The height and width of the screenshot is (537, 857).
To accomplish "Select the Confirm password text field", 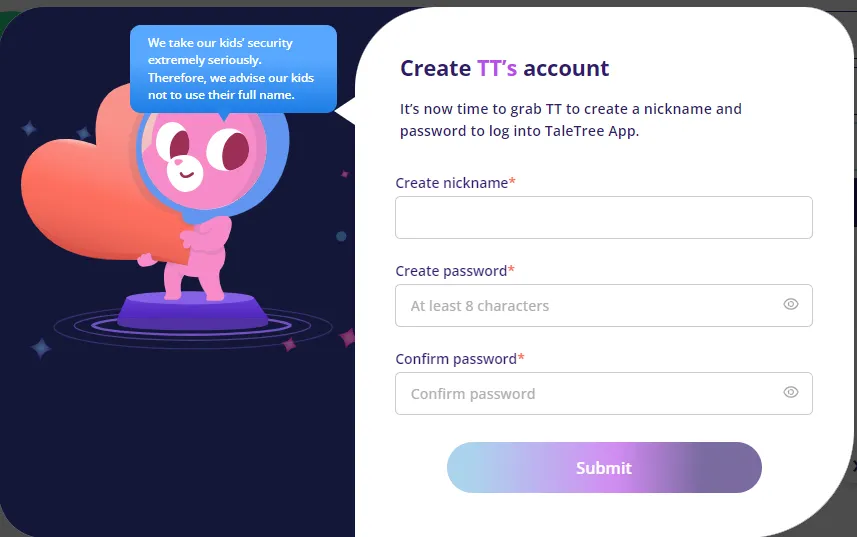I will 603,393.
